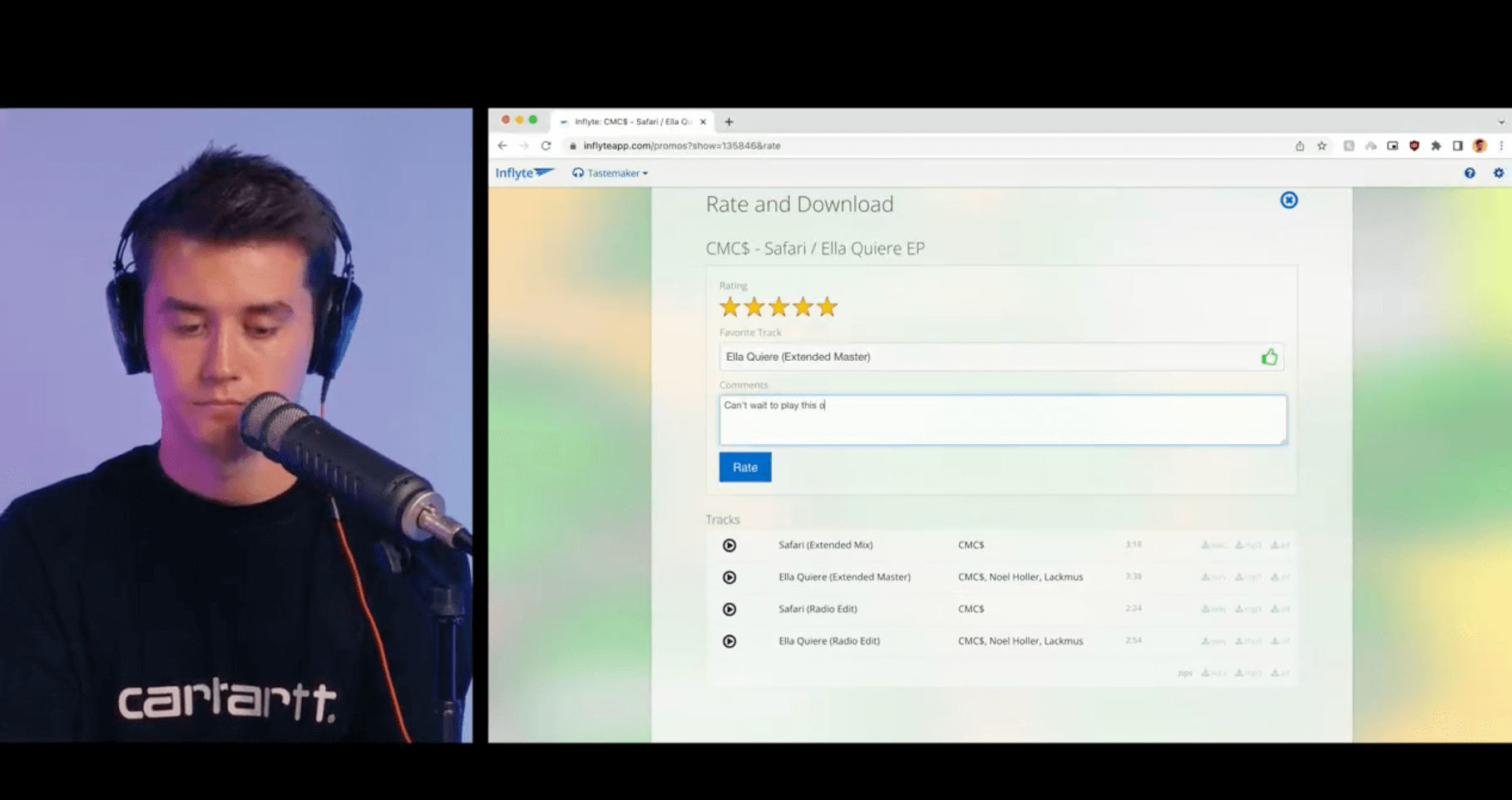Open Inflyte settings gear icon

pos(1499,173)
